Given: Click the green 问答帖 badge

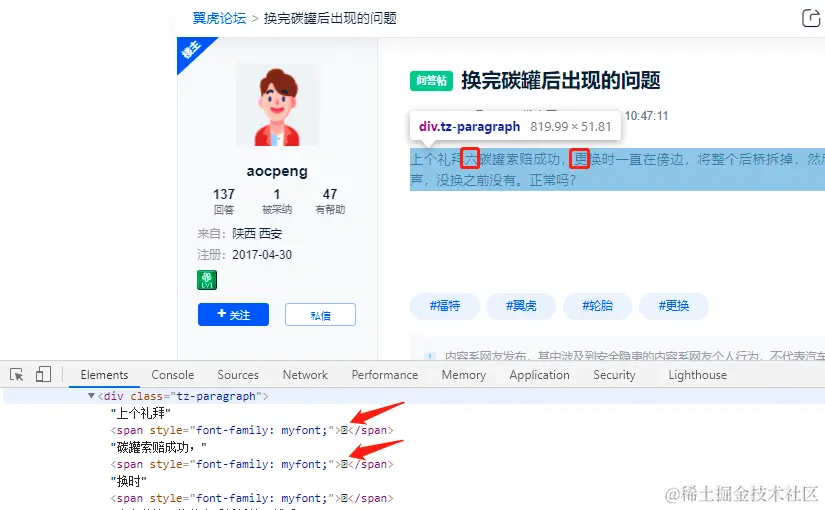Looking at the screenshot, I should pos(431,81).
